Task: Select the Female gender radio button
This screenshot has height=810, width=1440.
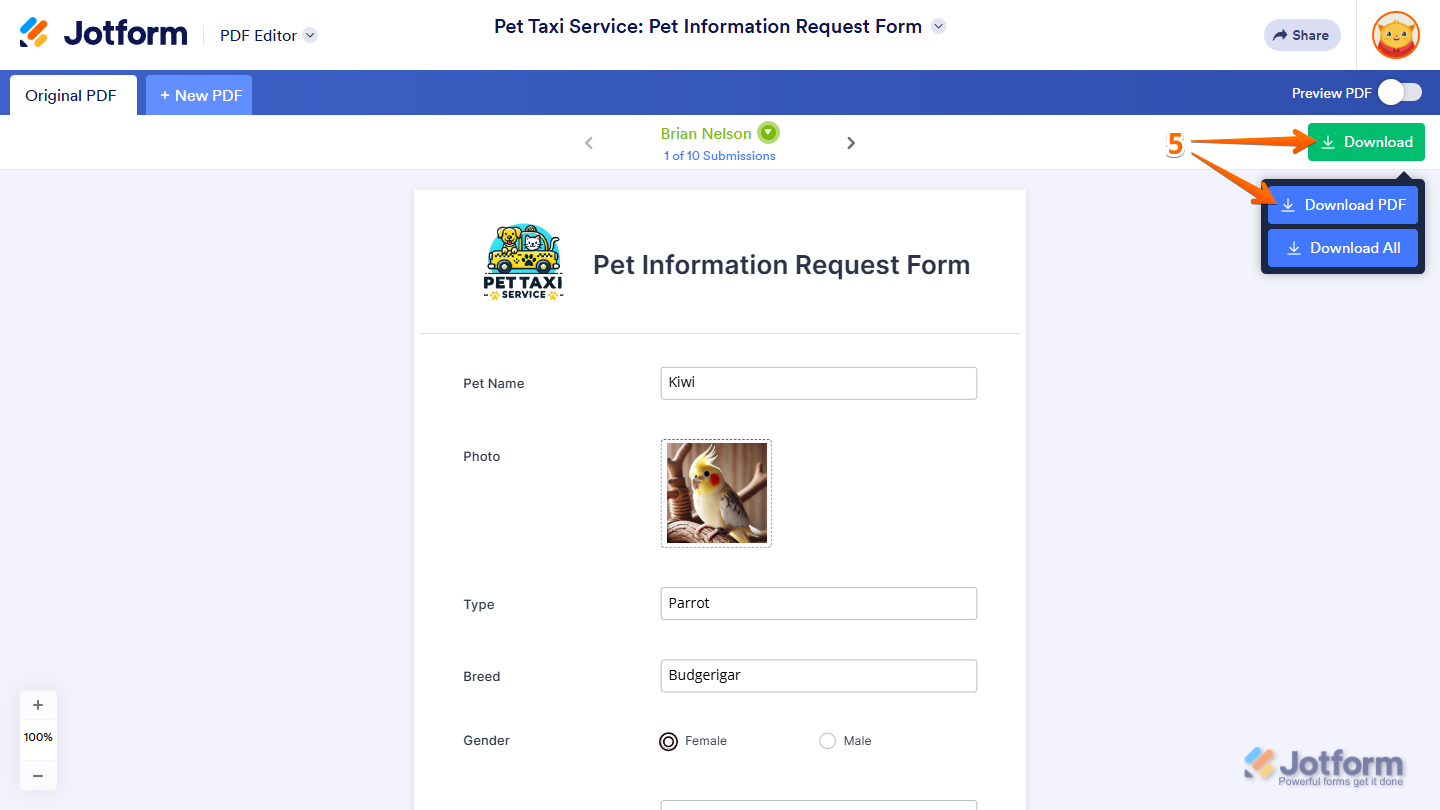Action: [x=669, y=741]
